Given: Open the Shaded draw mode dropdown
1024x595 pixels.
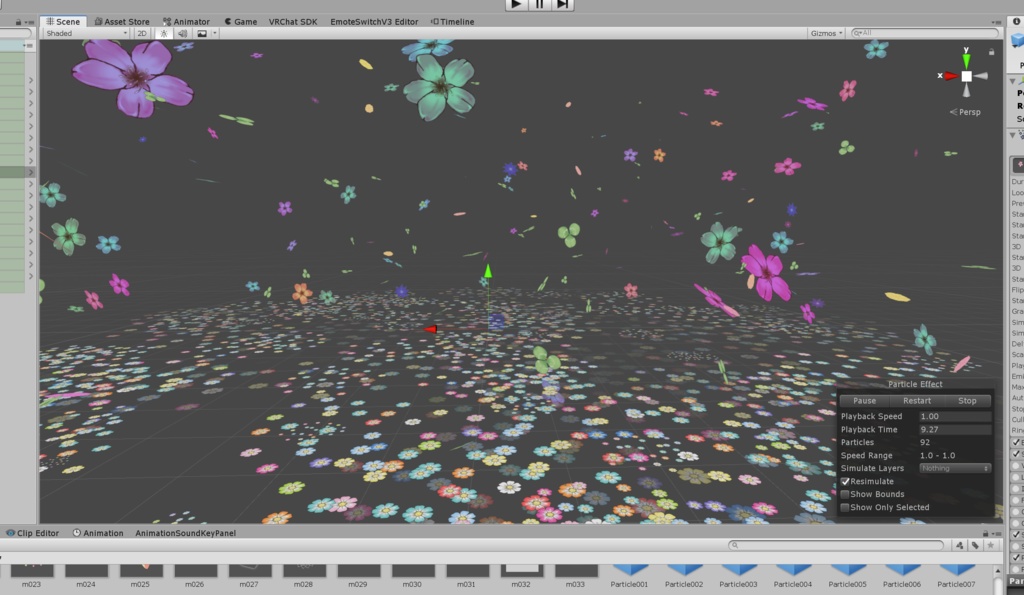Looking at the screenshot, I should click(x=86, y=33).
